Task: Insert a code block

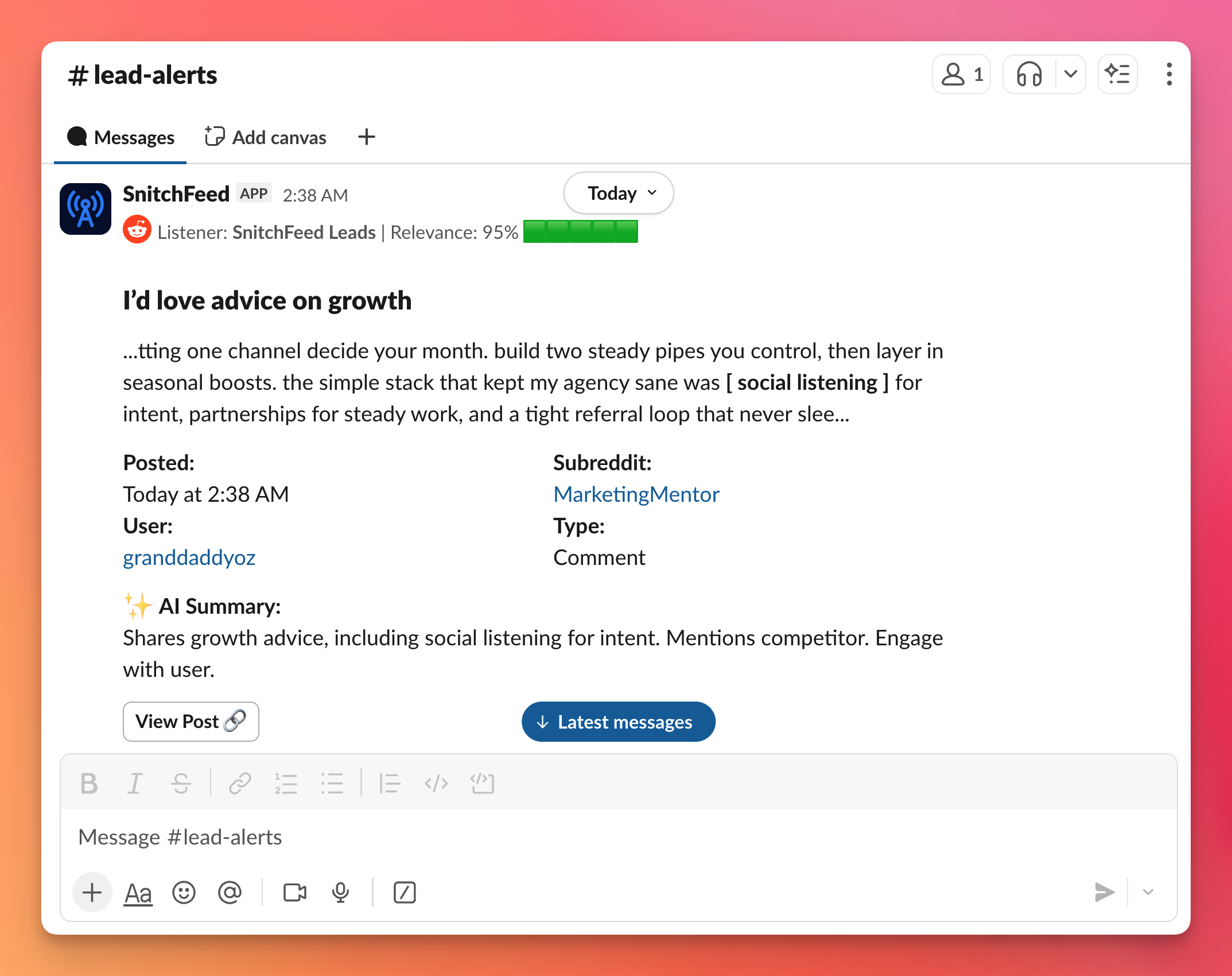Action: tap(482, 783)
